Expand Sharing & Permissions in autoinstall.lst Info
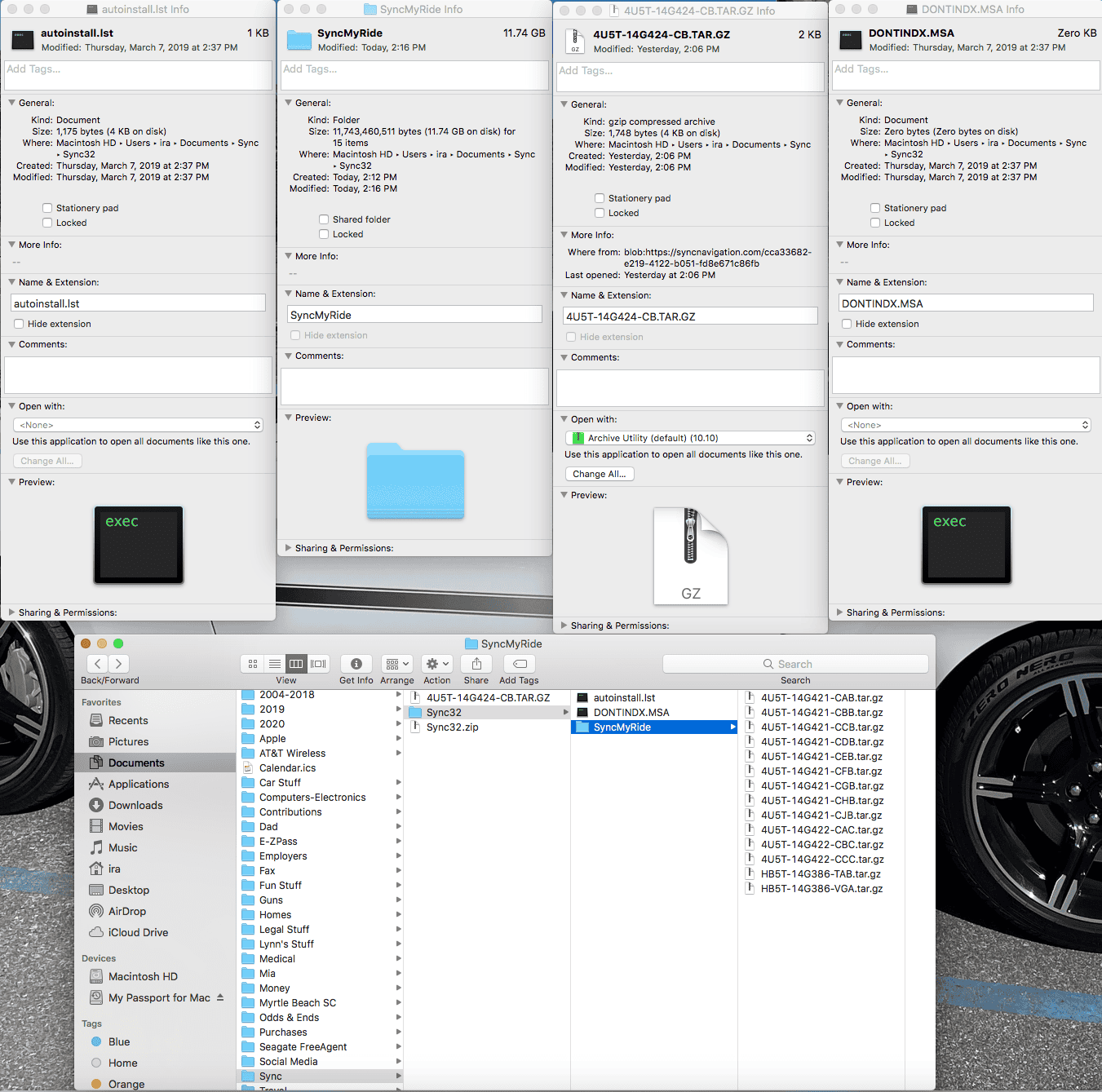This screenshot has width=1102, height=1092. pyautogui.click(x=11, y=612)
